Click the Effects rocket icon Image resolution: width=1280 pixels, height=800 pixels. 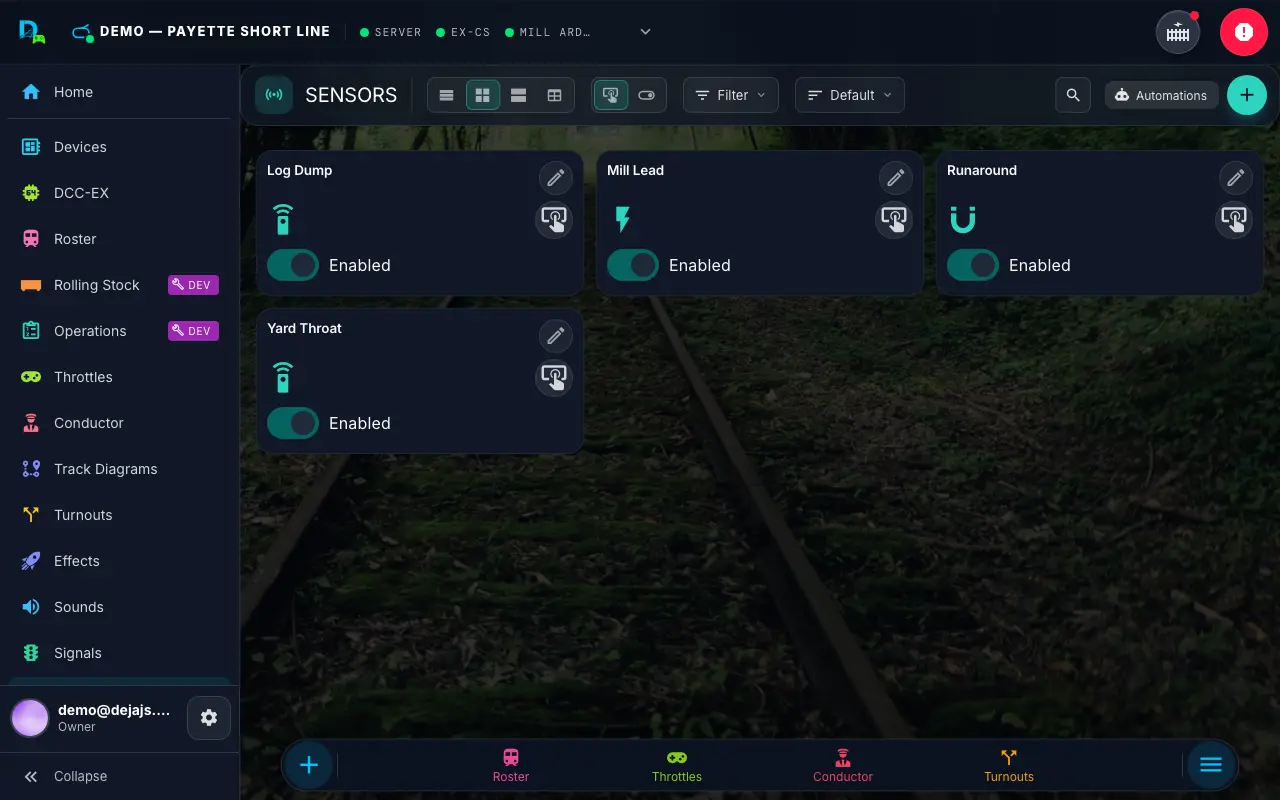click(x=31, y=561)
